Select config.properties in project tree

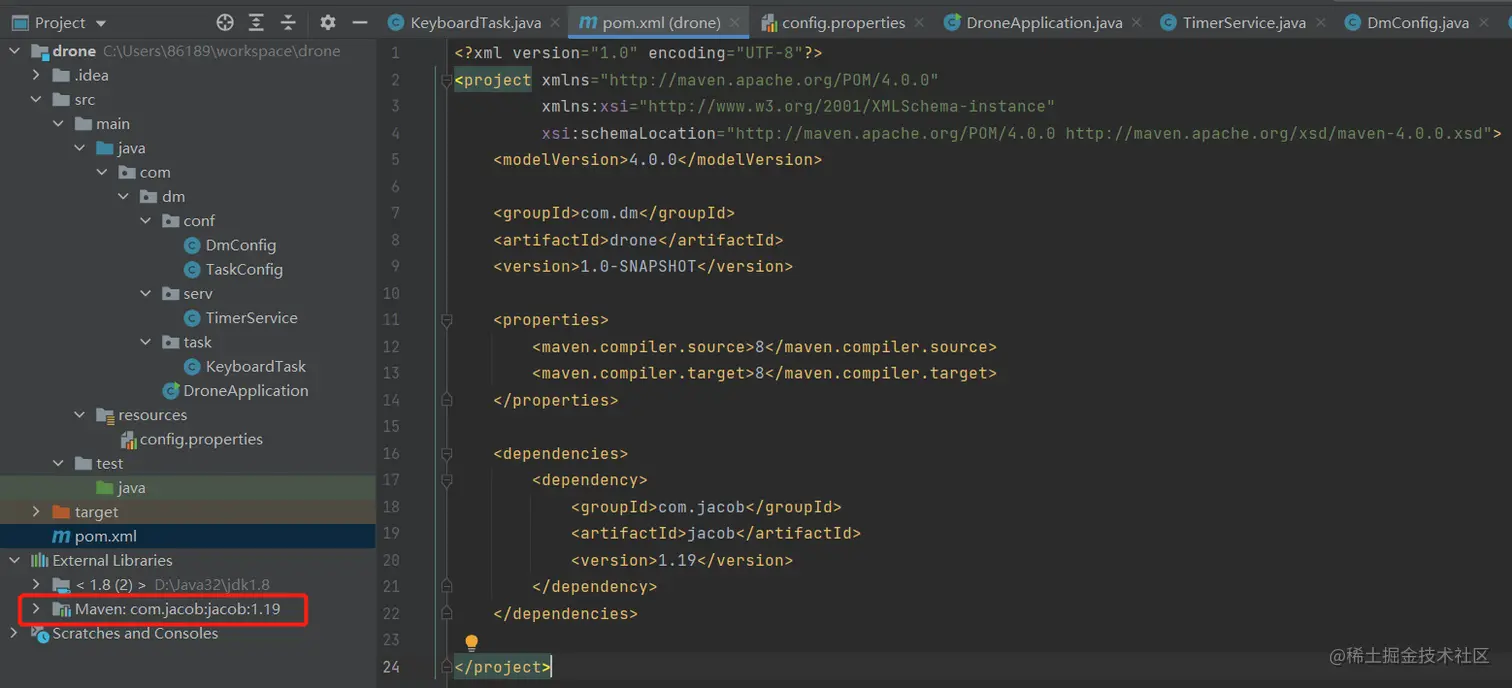(191, 439)
